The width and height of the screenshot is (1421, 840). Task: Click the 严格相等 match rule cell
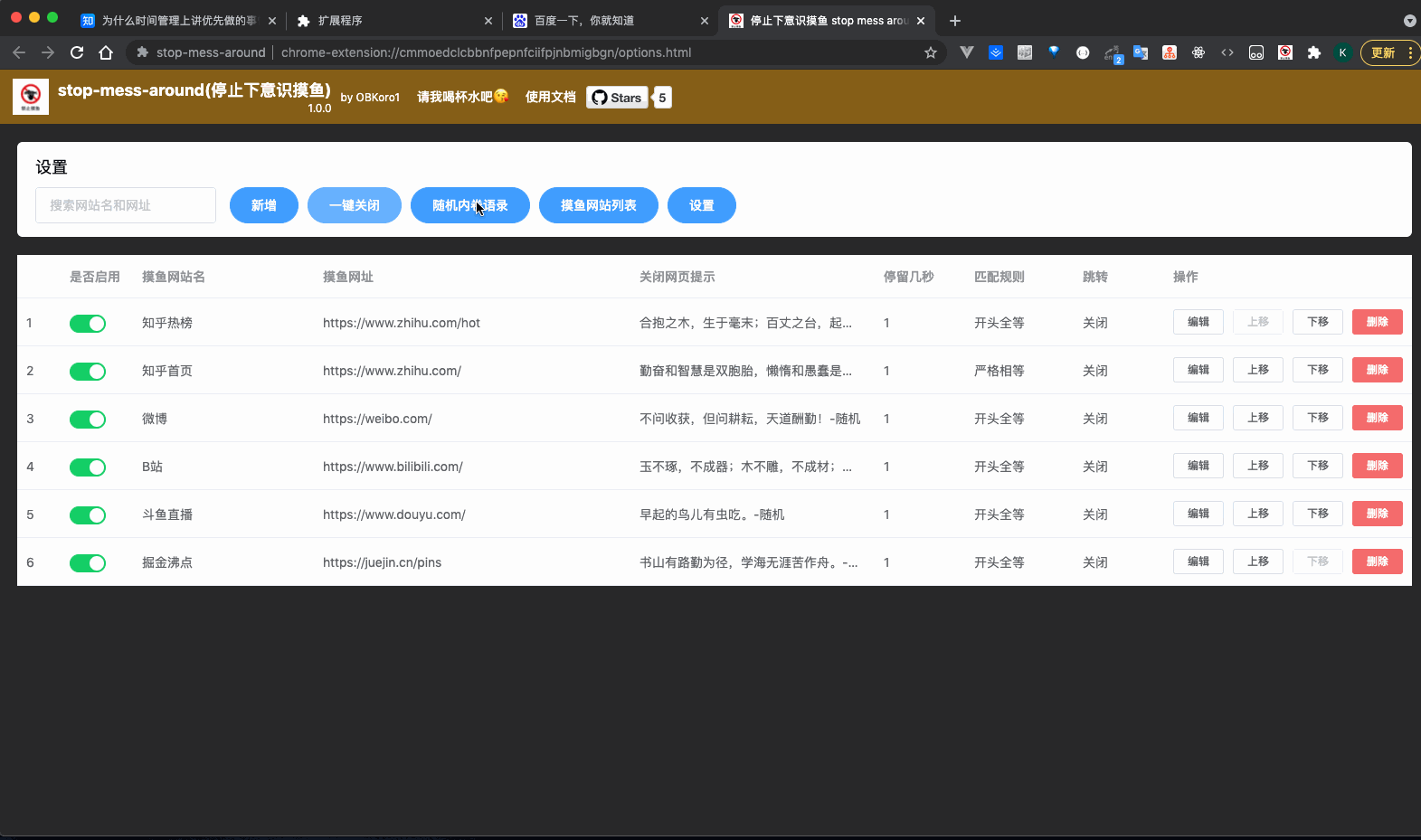pos(999,371)
